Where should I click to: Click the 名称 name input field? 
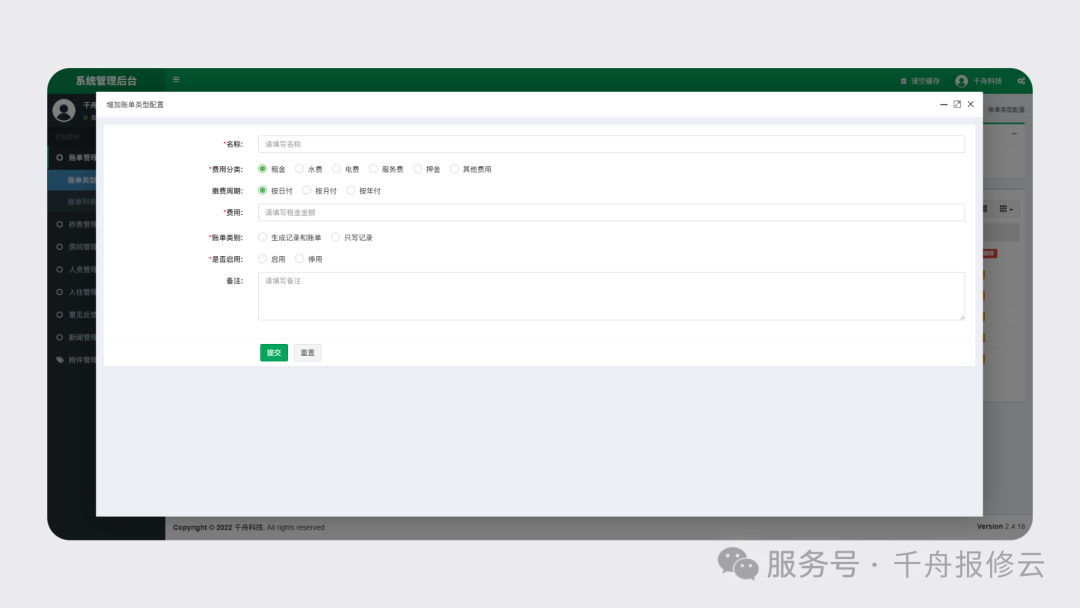(x=610, y=143)
